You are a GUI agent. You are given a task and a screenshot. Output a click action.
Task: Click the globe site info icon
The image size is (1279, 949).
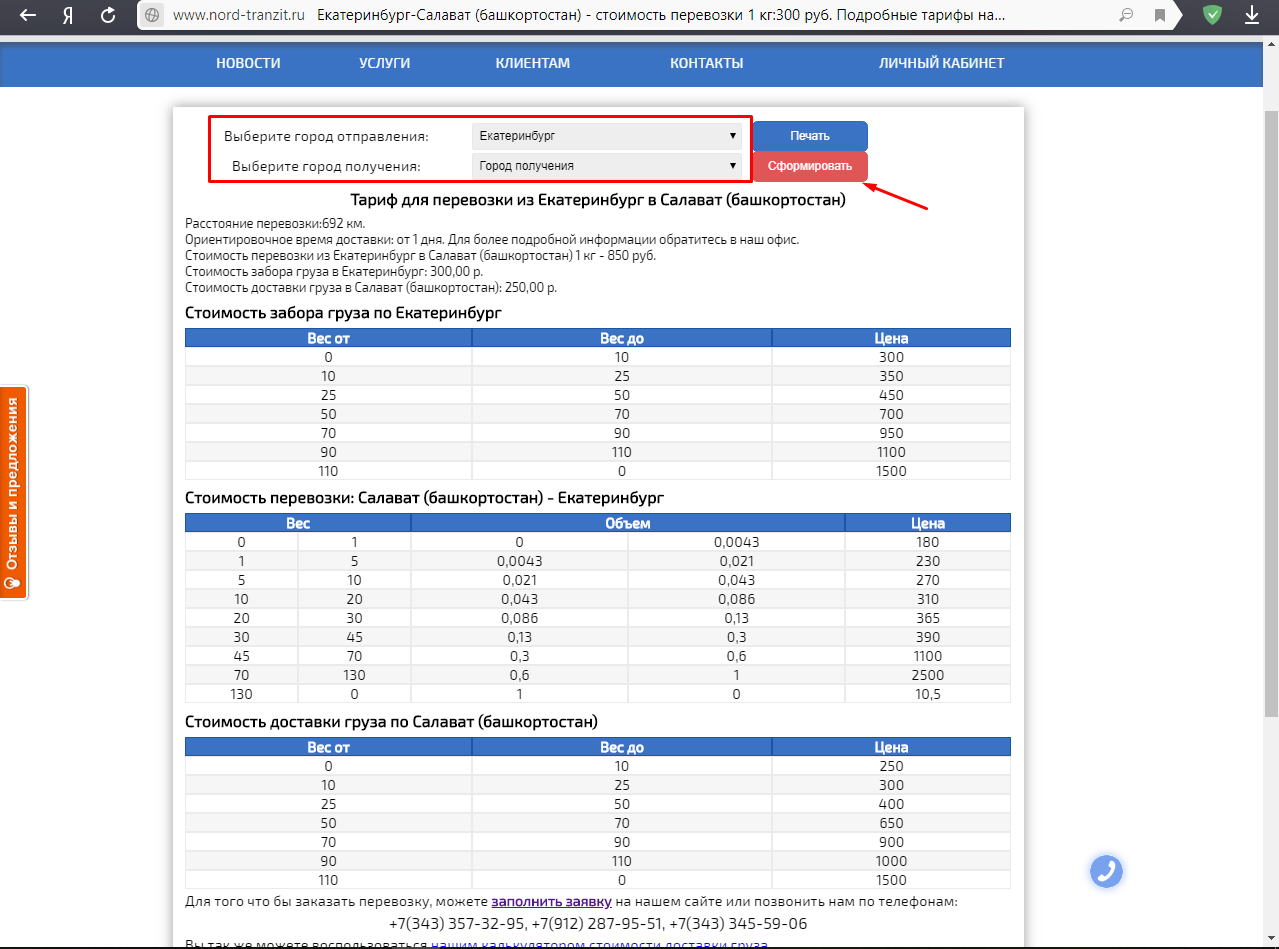pos(152,16)
